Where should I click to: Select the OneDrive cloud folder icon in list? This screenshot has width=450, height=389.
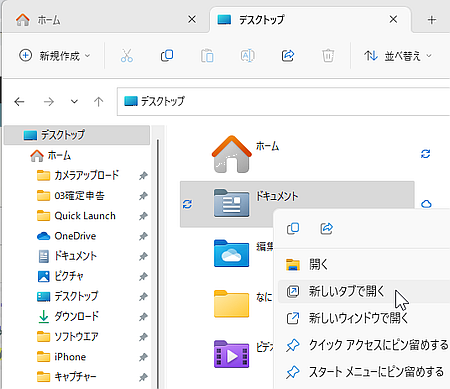tap(231, 253)
